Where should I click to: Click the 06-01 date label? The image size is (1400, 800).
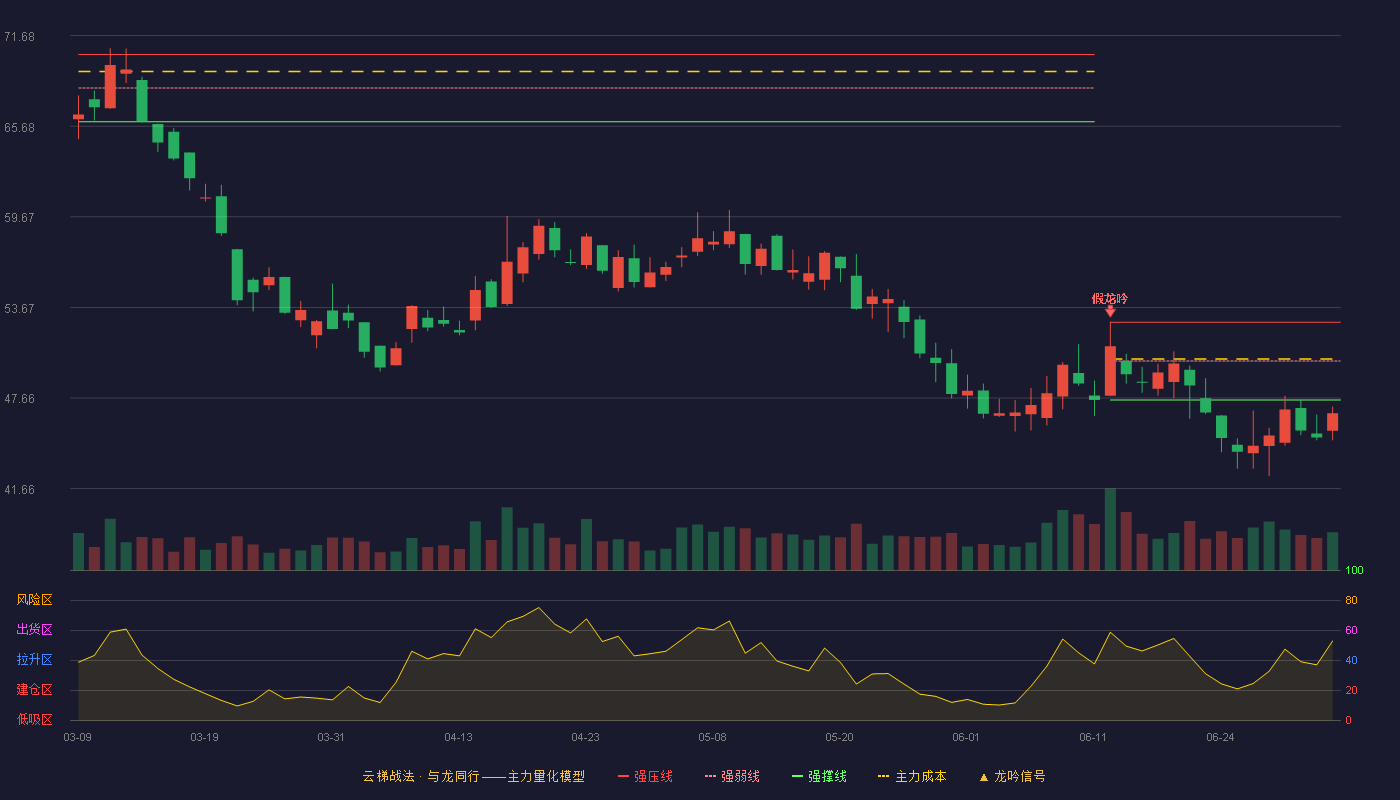[x=966, y=737]
